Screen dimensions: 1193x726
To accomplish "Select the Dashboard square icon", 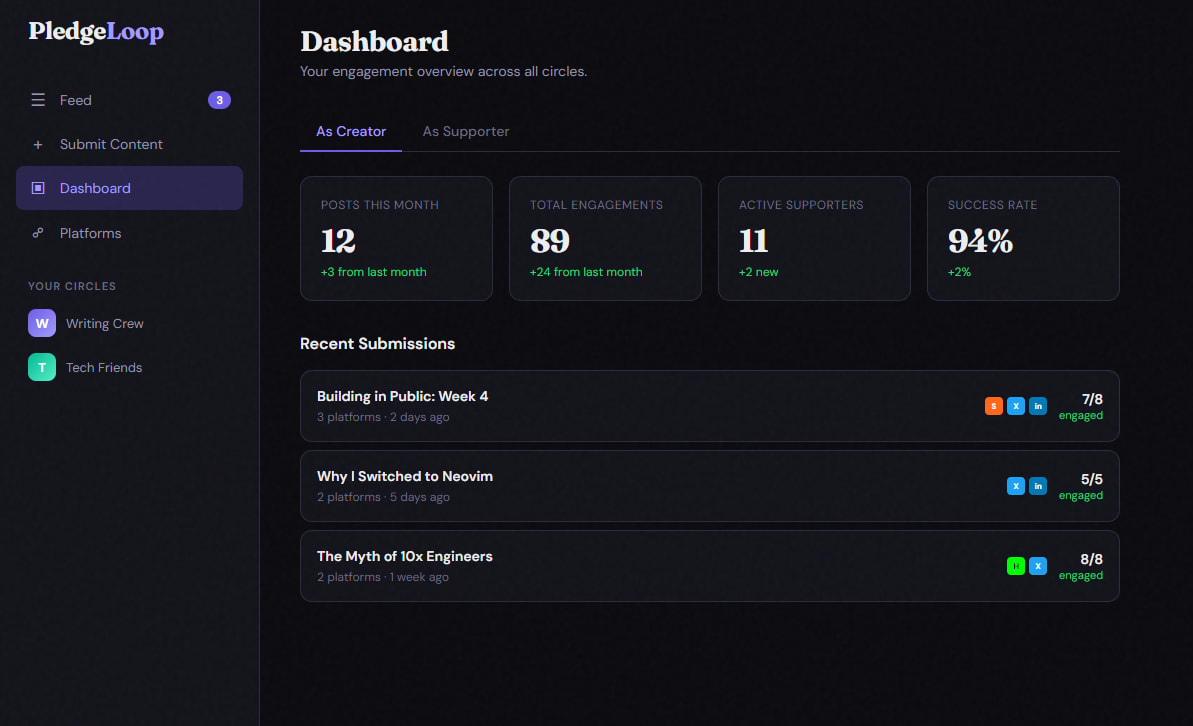I will (x=38, y=188).
